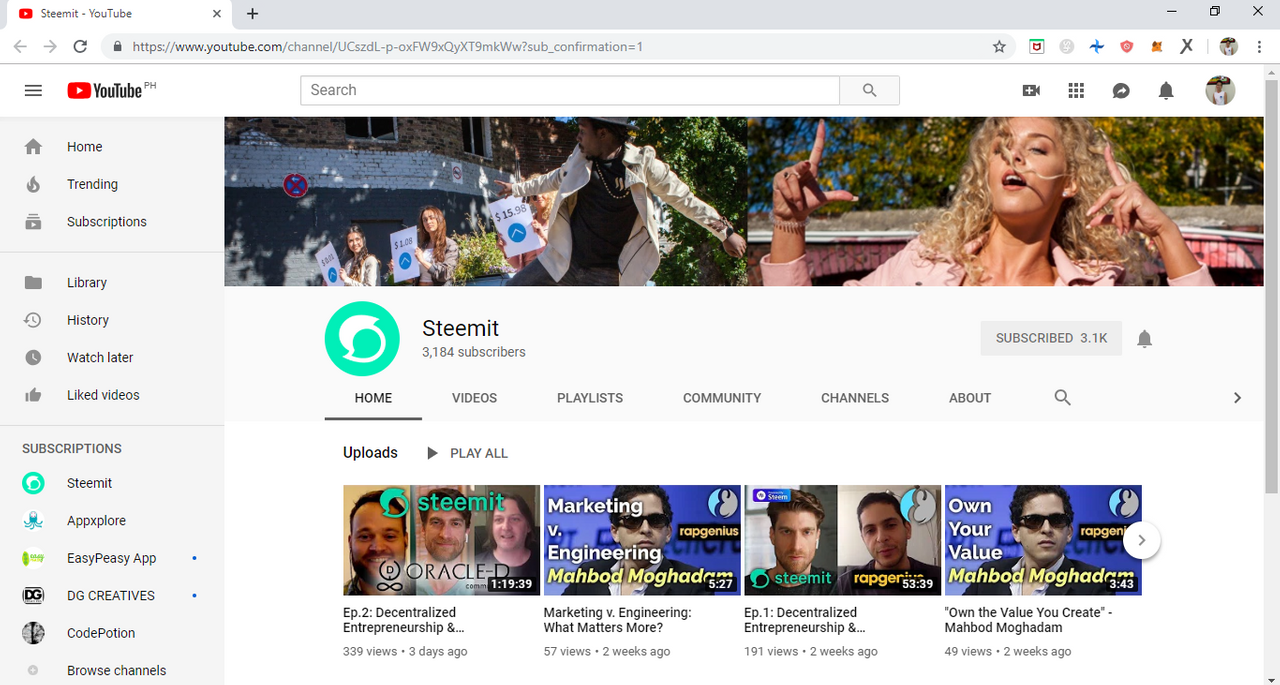Switch to the HOME channel tab

[x=373, y=398]
